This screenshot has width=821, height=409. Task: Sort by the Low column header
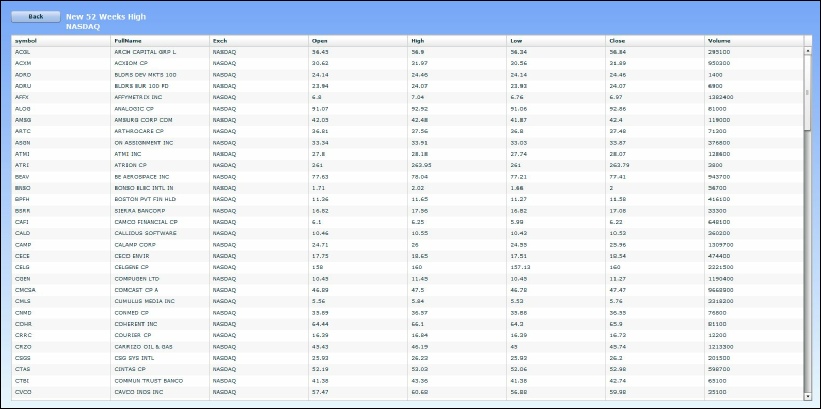[x=556, y=41]
